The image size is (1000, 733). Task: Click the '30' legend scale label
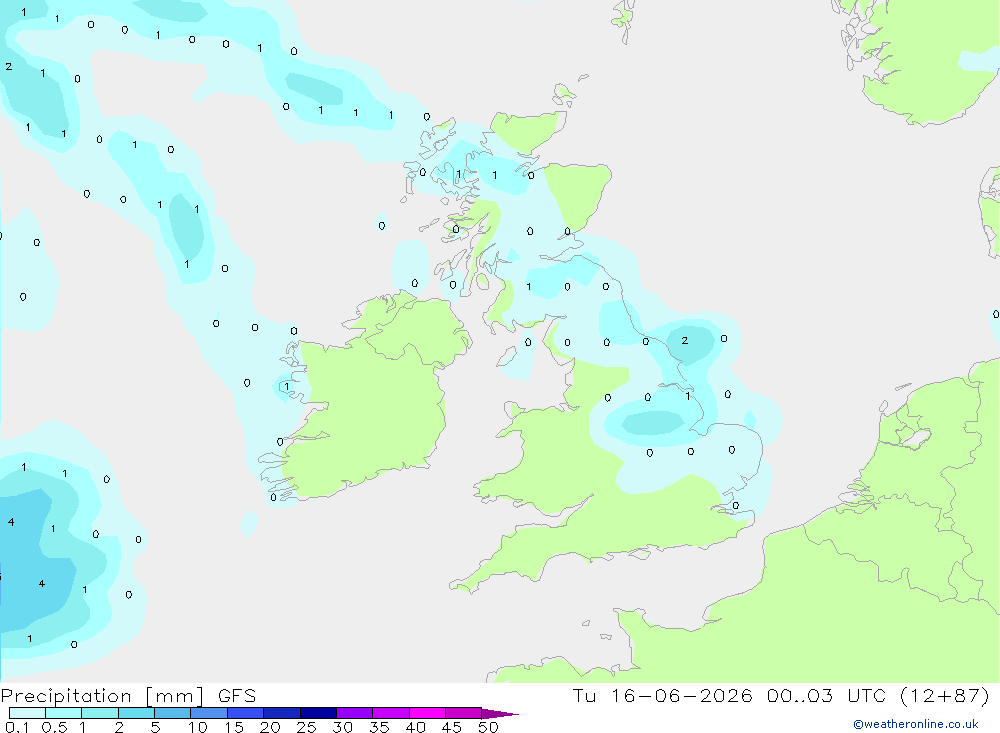pyautogui.click(x=343, y=727)
